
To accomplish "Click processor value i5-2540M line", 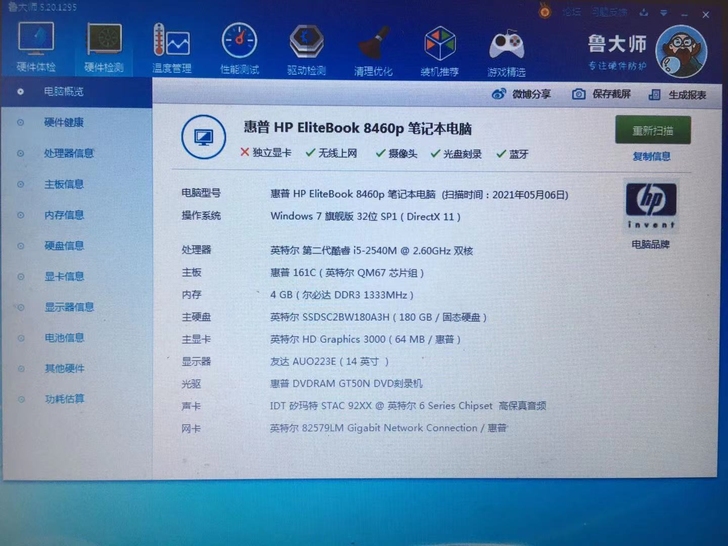I will (371, 251).
